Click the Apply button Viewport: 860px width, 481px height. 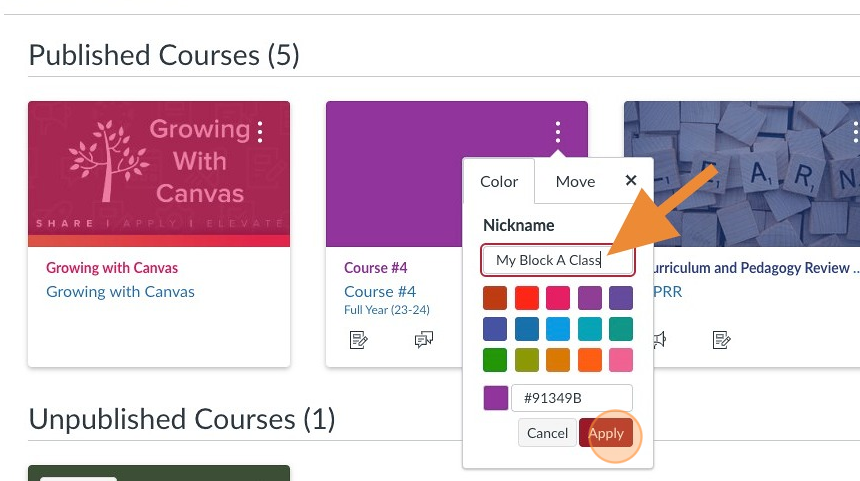[606, 433]
